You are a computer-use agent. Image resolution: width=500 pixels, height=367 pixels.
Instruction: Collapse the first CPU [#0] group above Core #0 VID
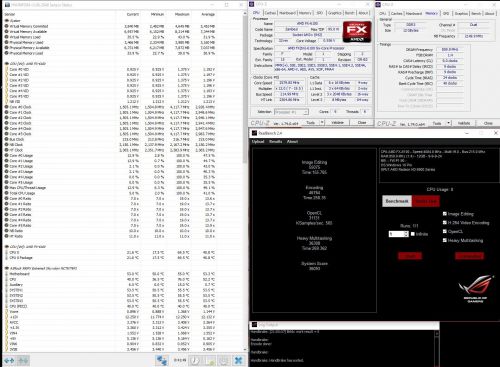click(x=7, y=63)
